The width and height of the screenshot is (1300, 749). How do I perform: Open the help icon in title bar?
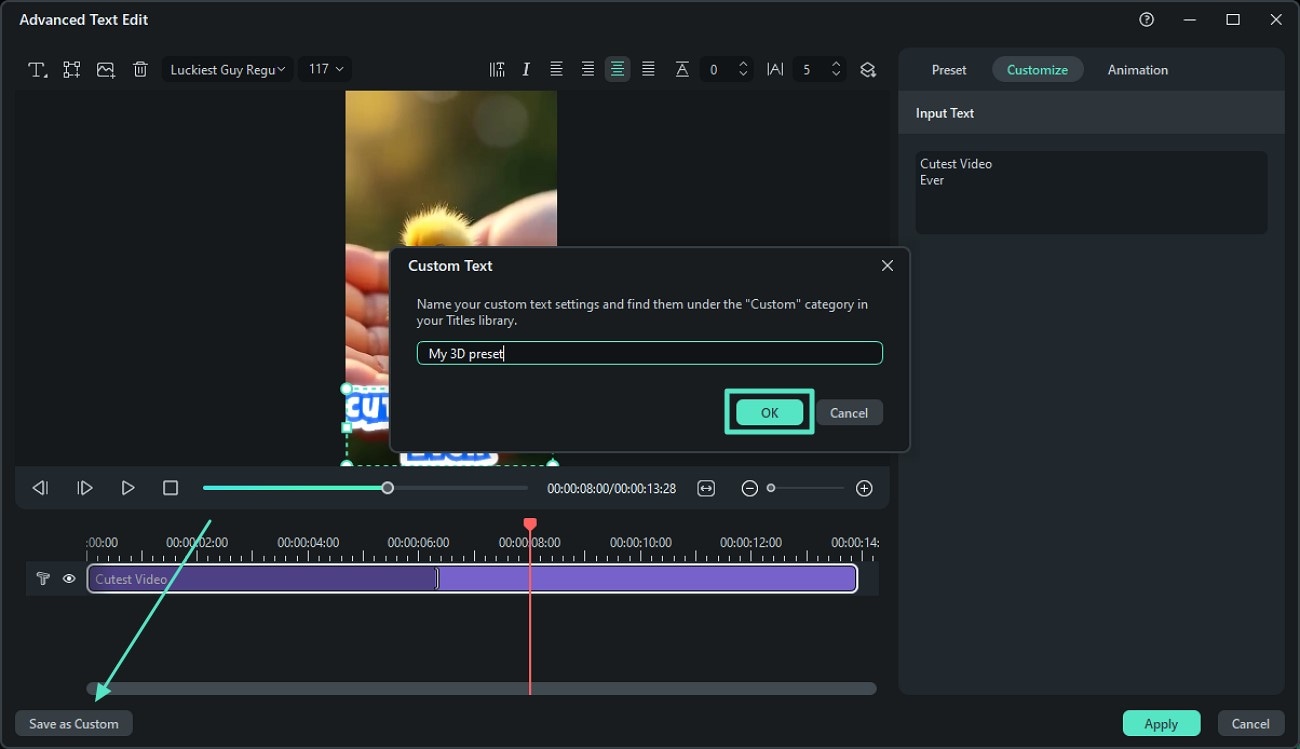pos(1147,20)
